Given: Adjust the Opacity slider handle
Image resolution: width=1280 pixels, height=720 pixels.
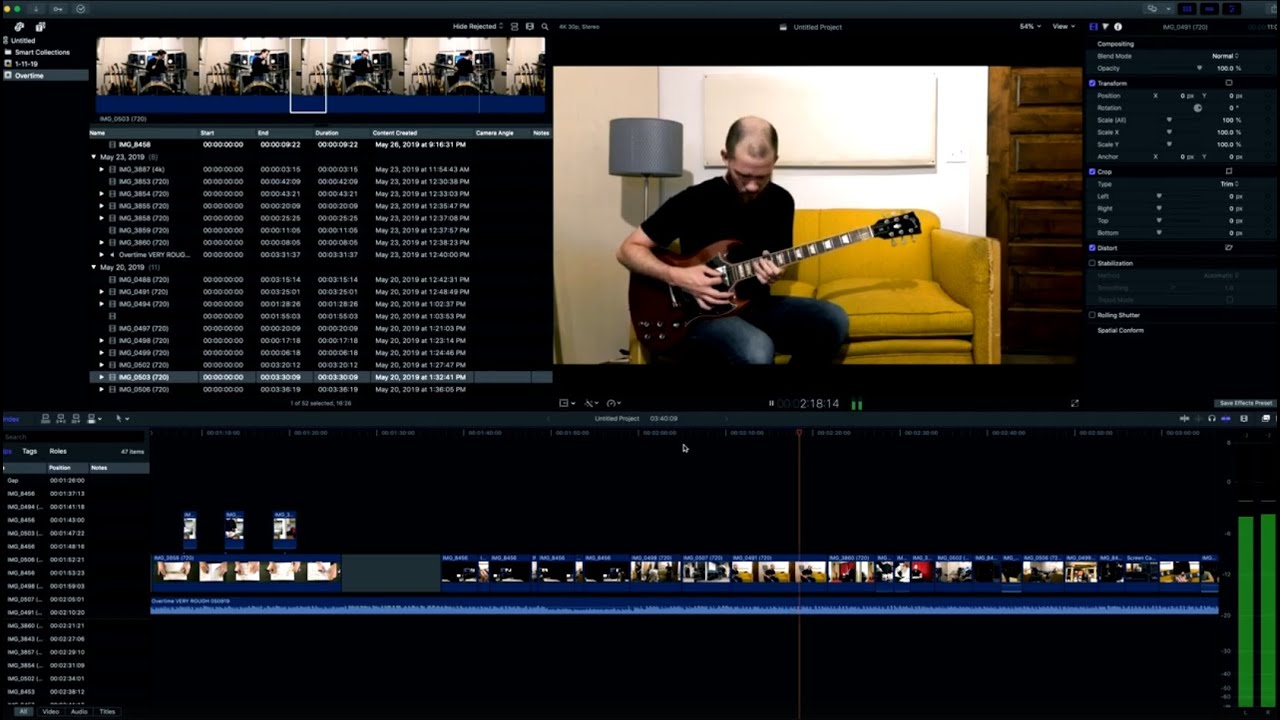Looking at the screenshot, I should click(1199, 68).
